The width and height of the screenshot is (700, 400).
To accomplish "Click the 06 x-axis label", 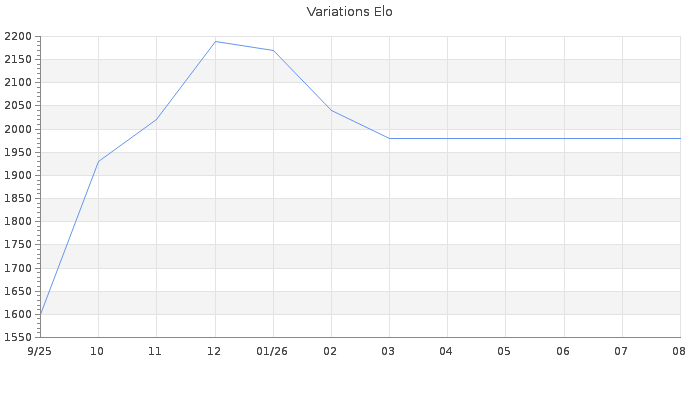I will point(563,352).
